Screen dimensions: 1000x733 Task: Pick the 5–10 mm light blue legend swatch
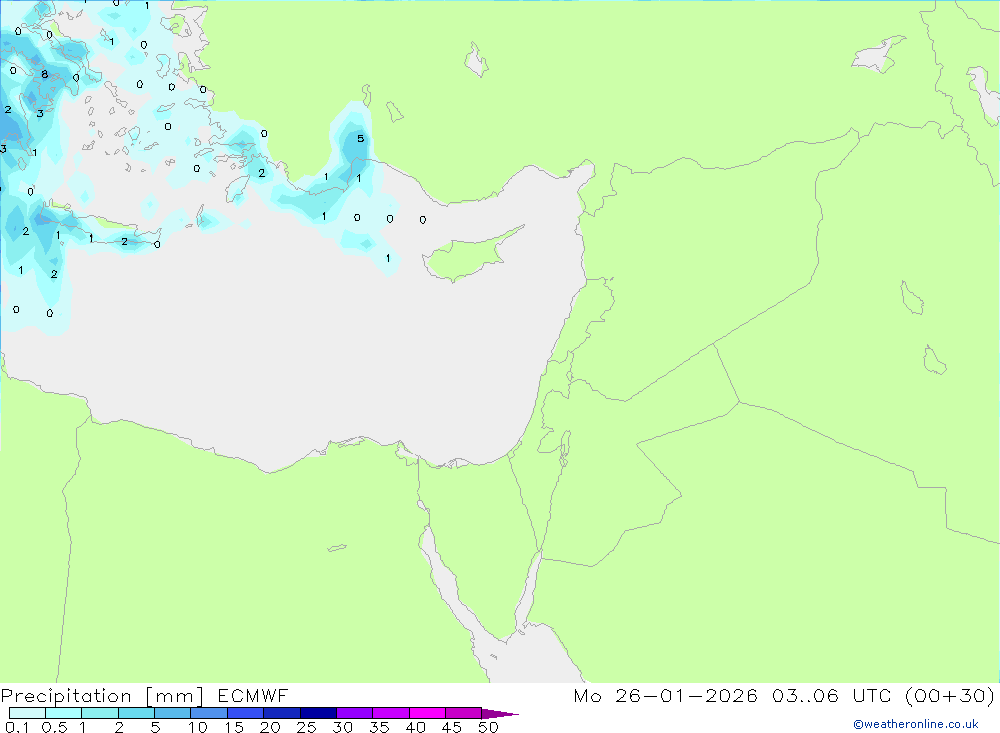[x=173, y=713]
